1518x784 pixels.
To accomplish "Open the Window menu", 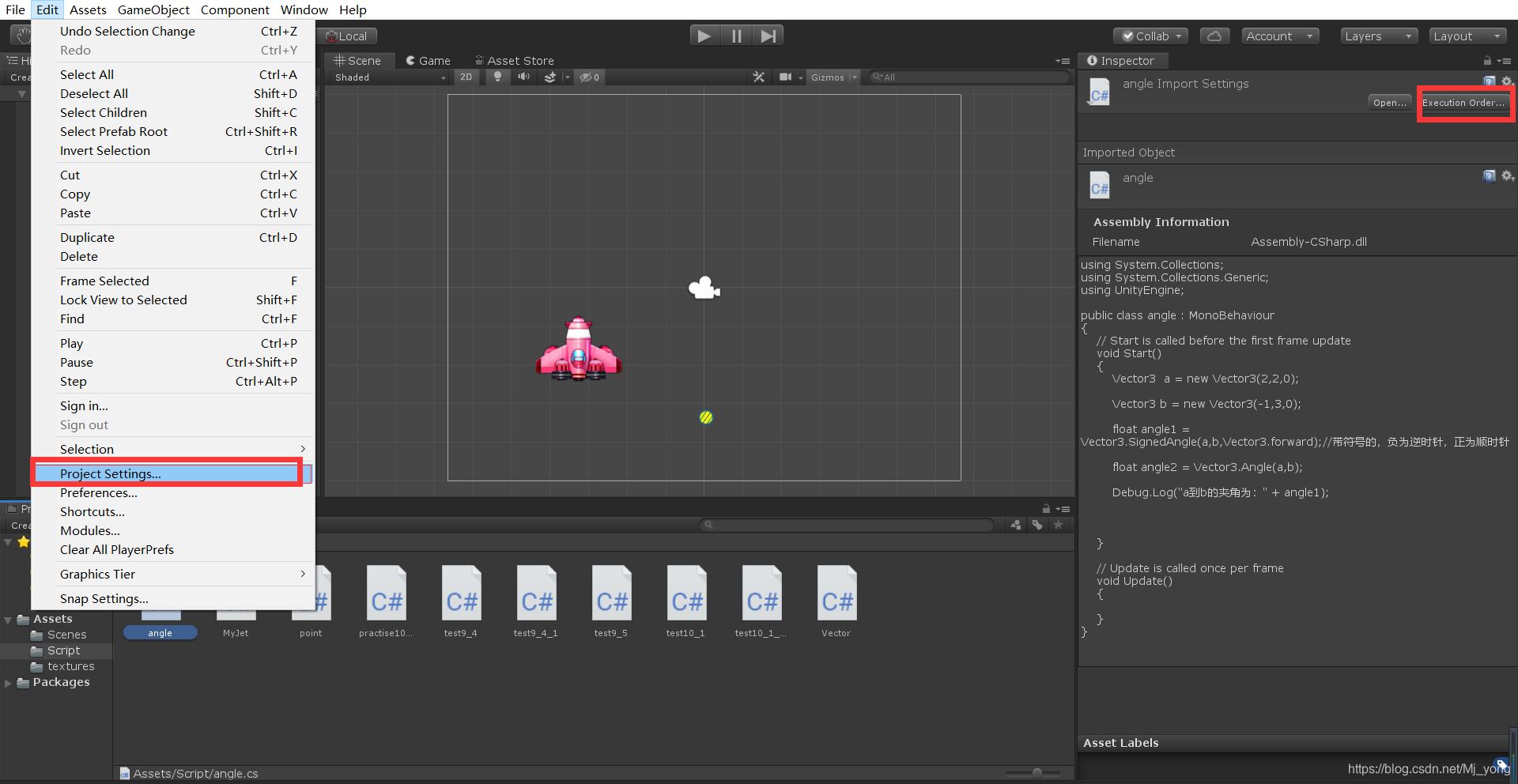I will point(304,9).
